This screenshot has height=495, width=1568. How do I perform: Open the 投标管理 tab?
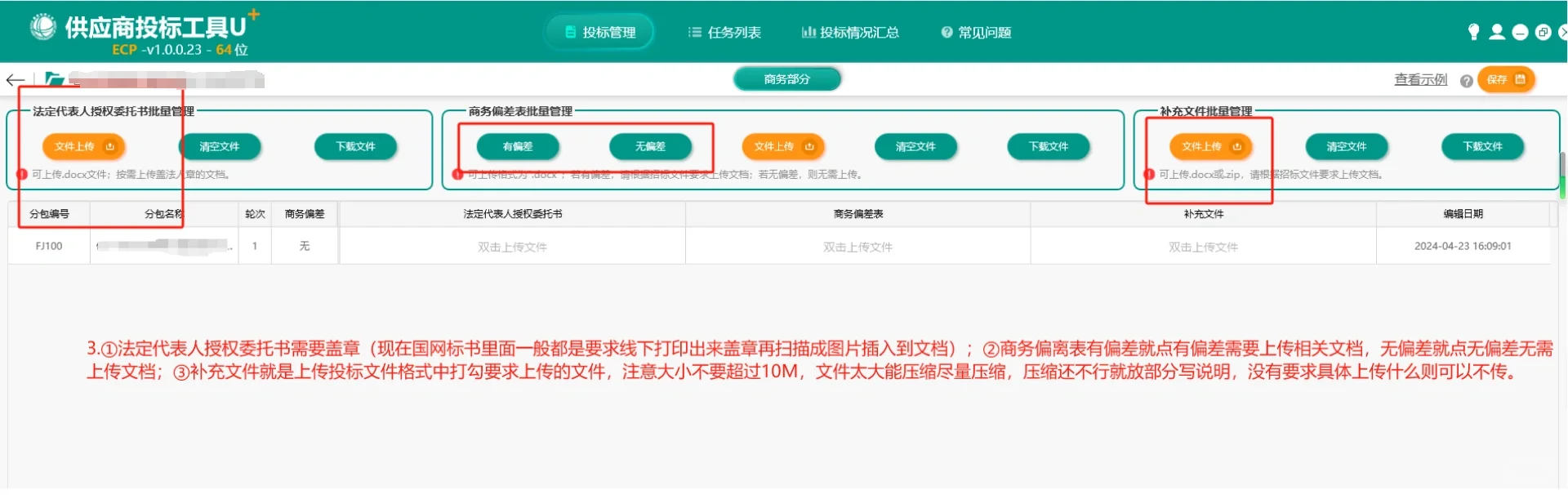pos(600,33)
